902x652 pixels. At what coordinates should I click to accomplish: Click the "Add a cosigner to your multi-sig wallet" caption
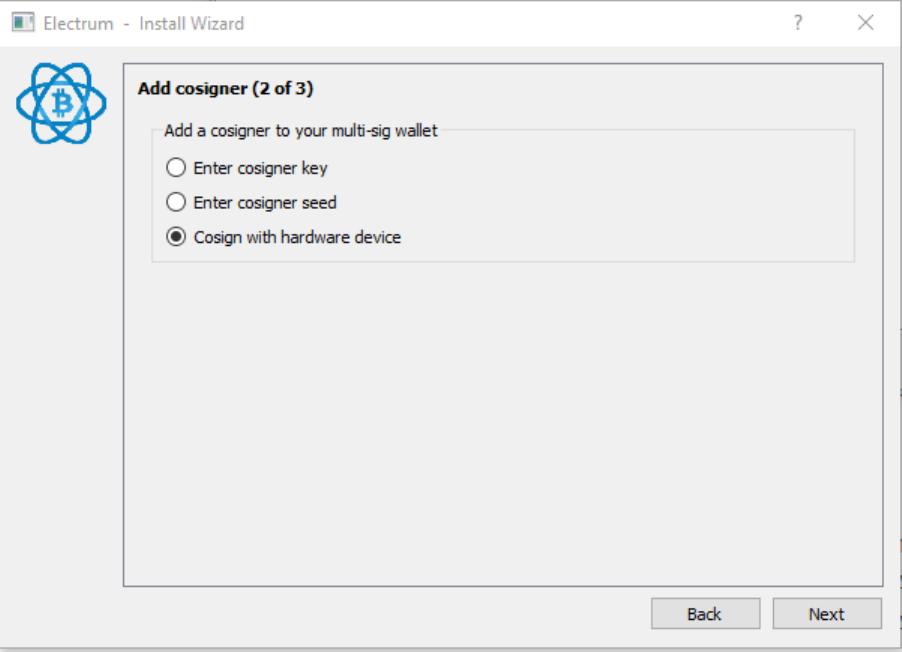pos(300,130)
